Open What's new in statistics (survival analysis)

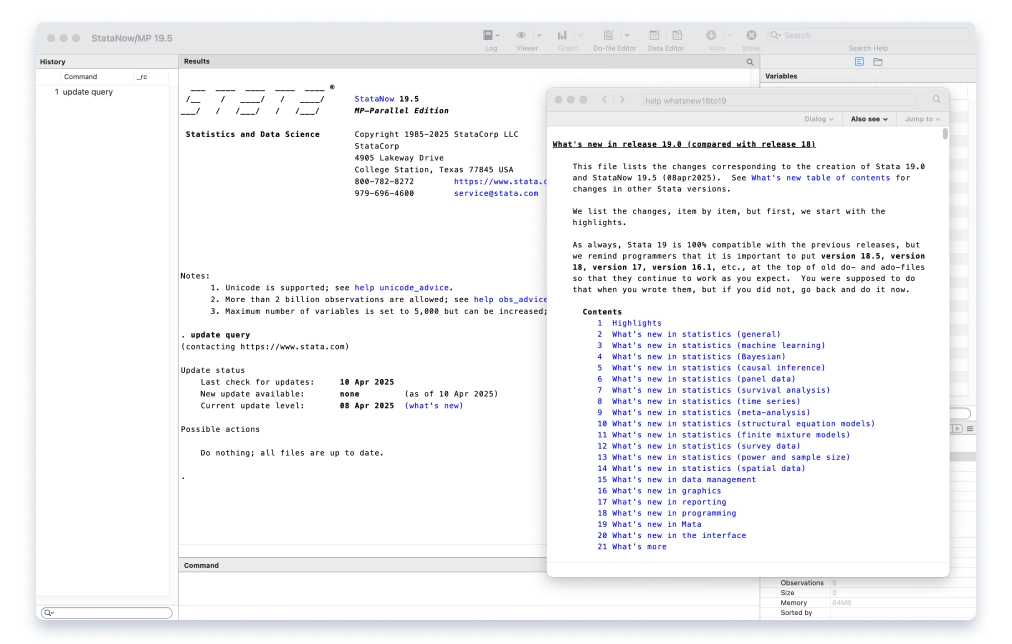(721, 390)
